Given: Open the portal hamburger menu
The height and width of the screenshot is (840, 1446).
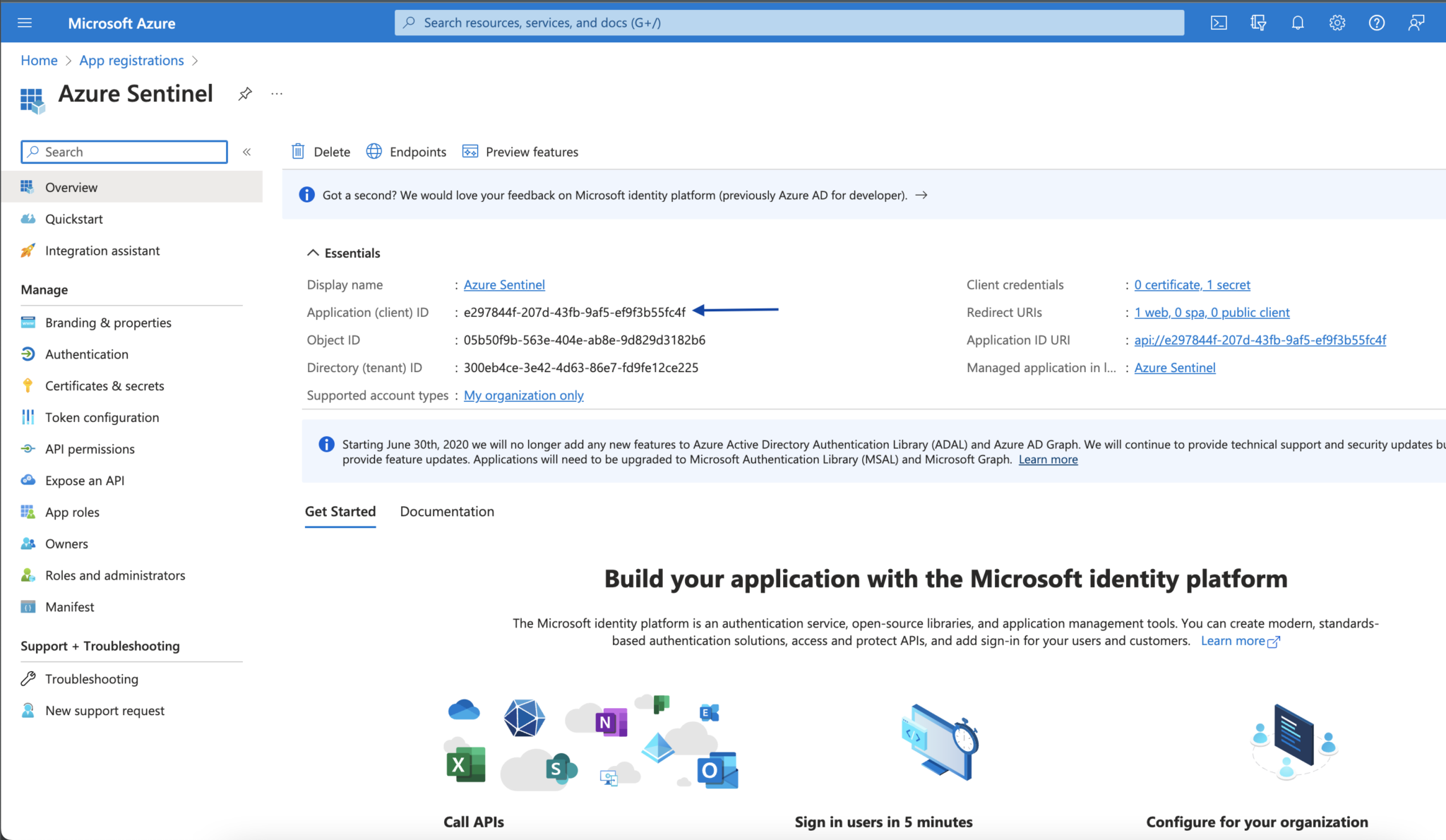Looking at the screenshot, I should pos(25,22).
